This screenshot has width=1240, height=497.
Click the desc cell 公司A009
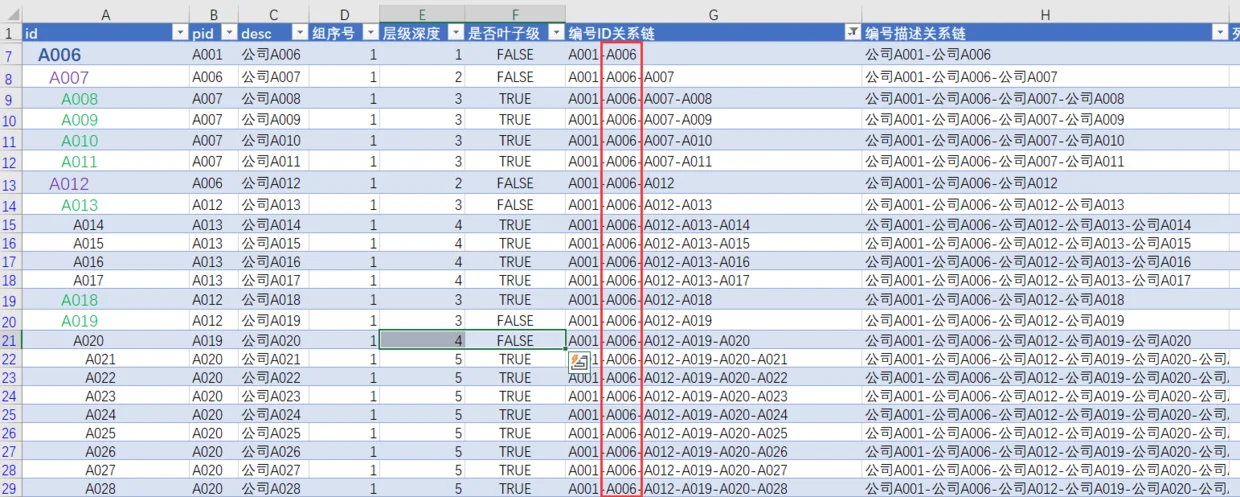(x=271, y=120)
